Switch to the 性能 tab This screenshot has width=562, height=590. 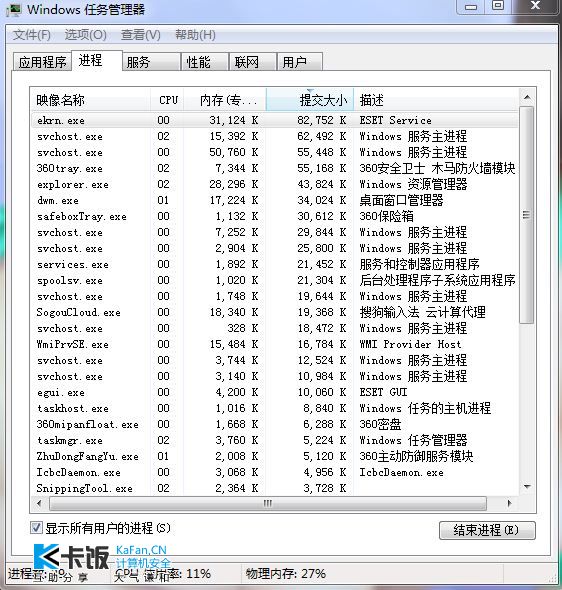(x=205, y=62)
